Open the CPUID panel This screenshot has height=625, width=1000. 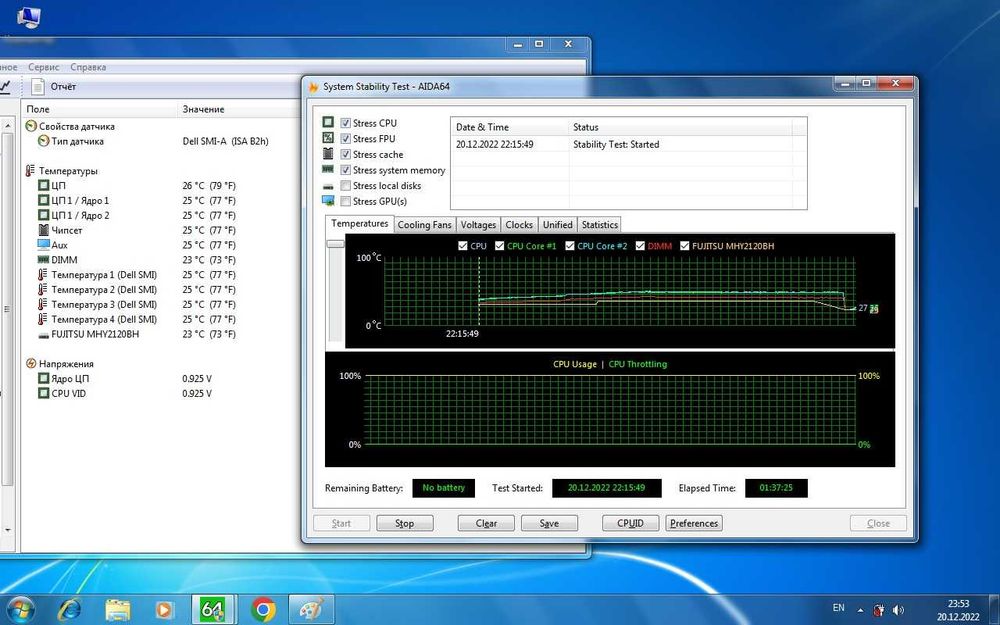[630, 523]
